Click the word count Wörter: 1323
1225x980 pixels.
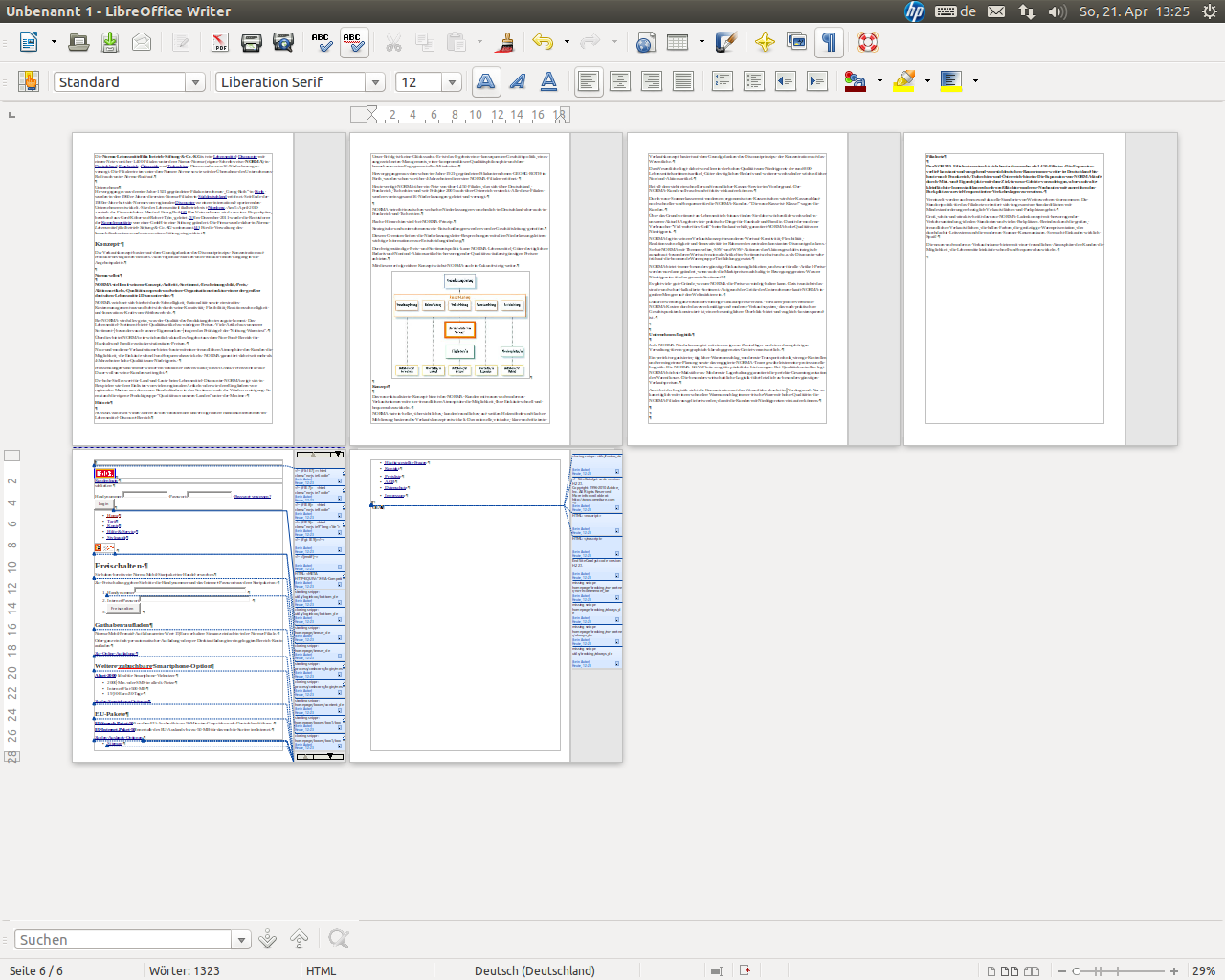click(184, 970)
